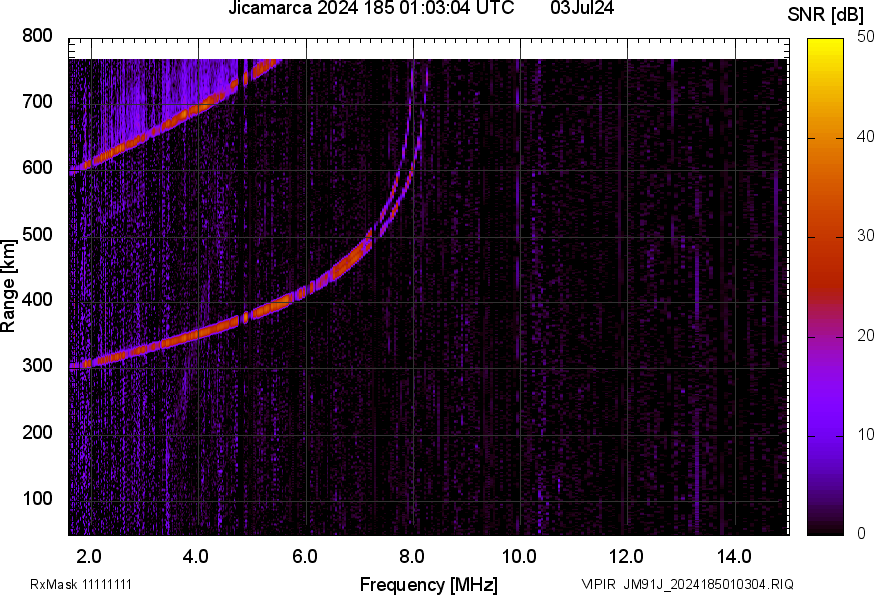The height and width of the screenshot is (595, 874).
Task: Click the frequency tick label '8.0'
Action: tap(411, 557)
